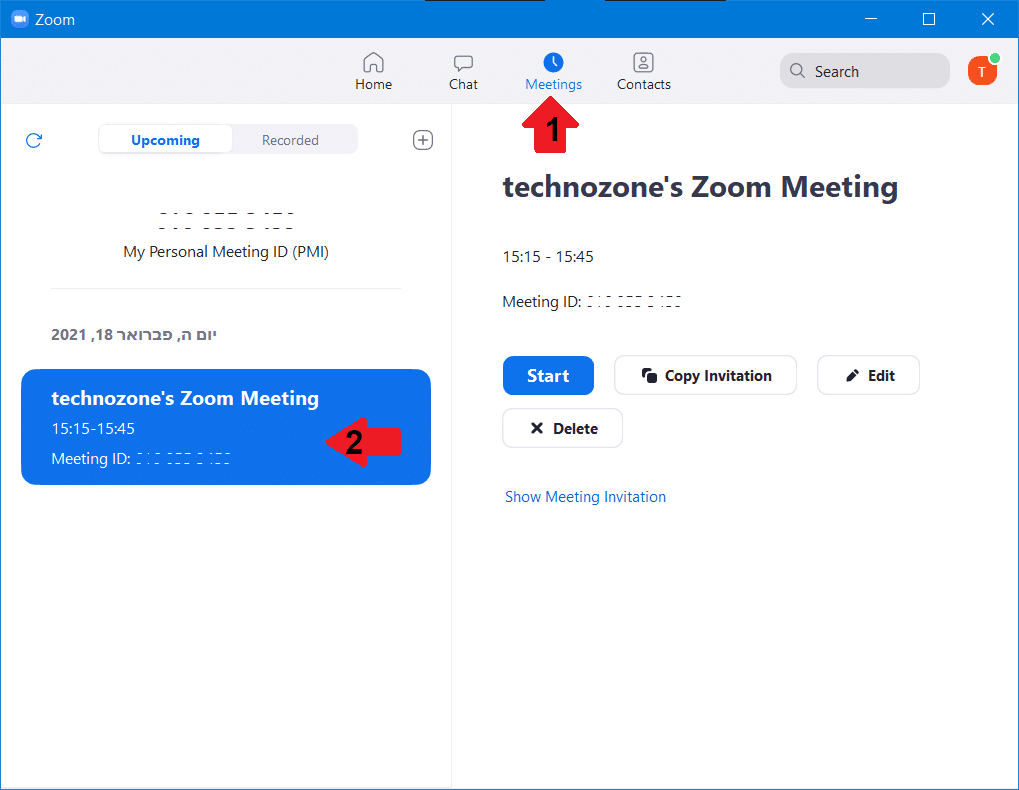Delete the selected meeting
Viewport: 1019px width, 790px height.
[562, 428]
